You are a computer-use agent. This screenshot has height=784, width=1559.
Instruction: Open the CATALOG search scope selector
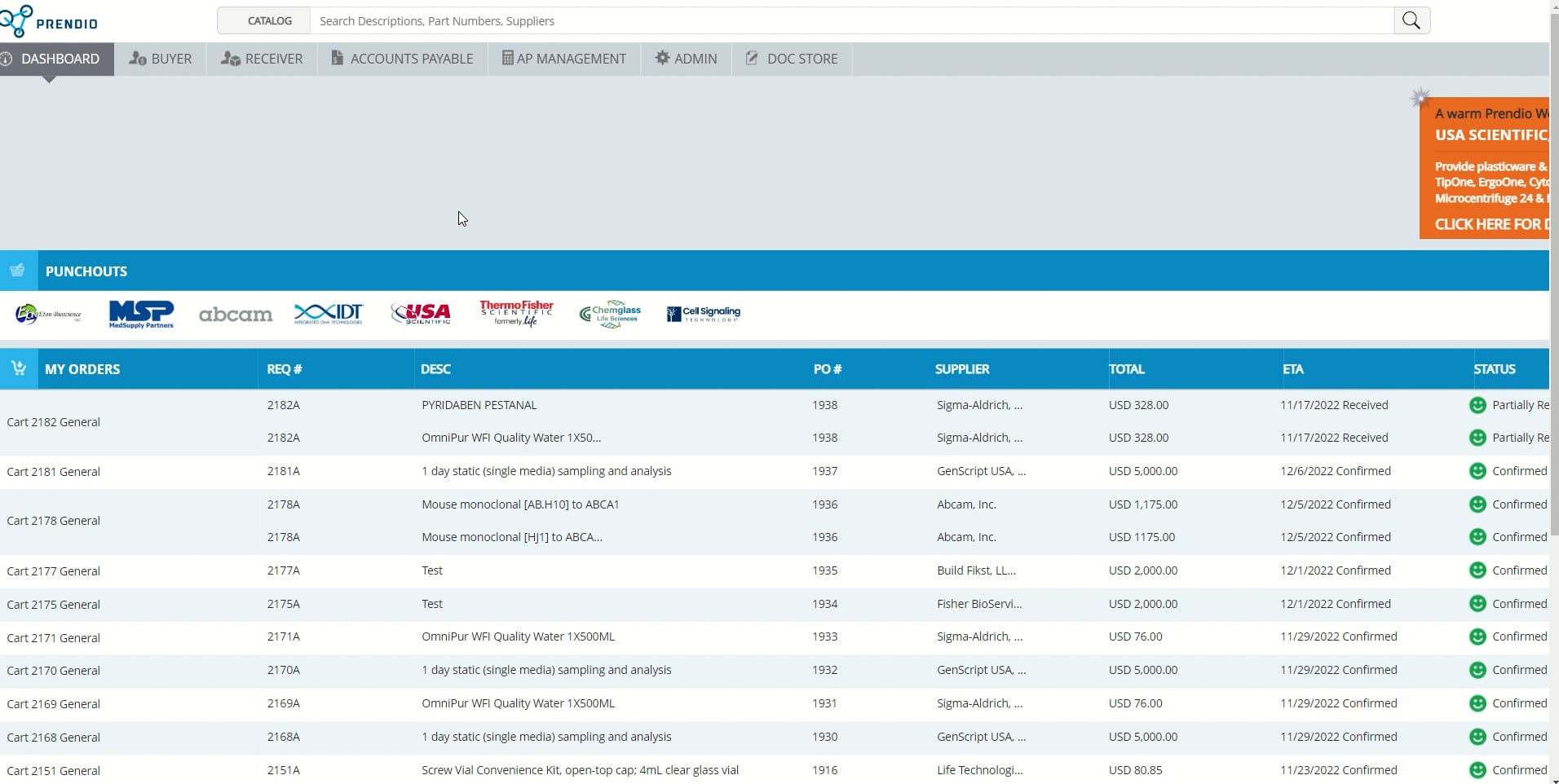click(269, 20)
